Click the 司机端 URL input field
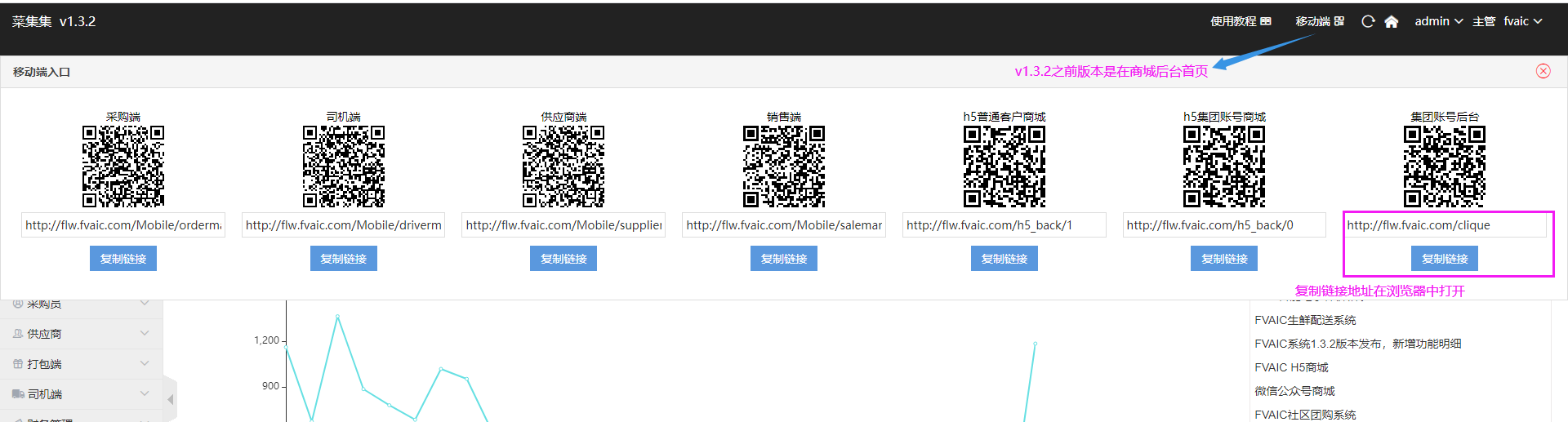Screen dimensions: 1568x422 pyautogui.click(x=343, y=225)
